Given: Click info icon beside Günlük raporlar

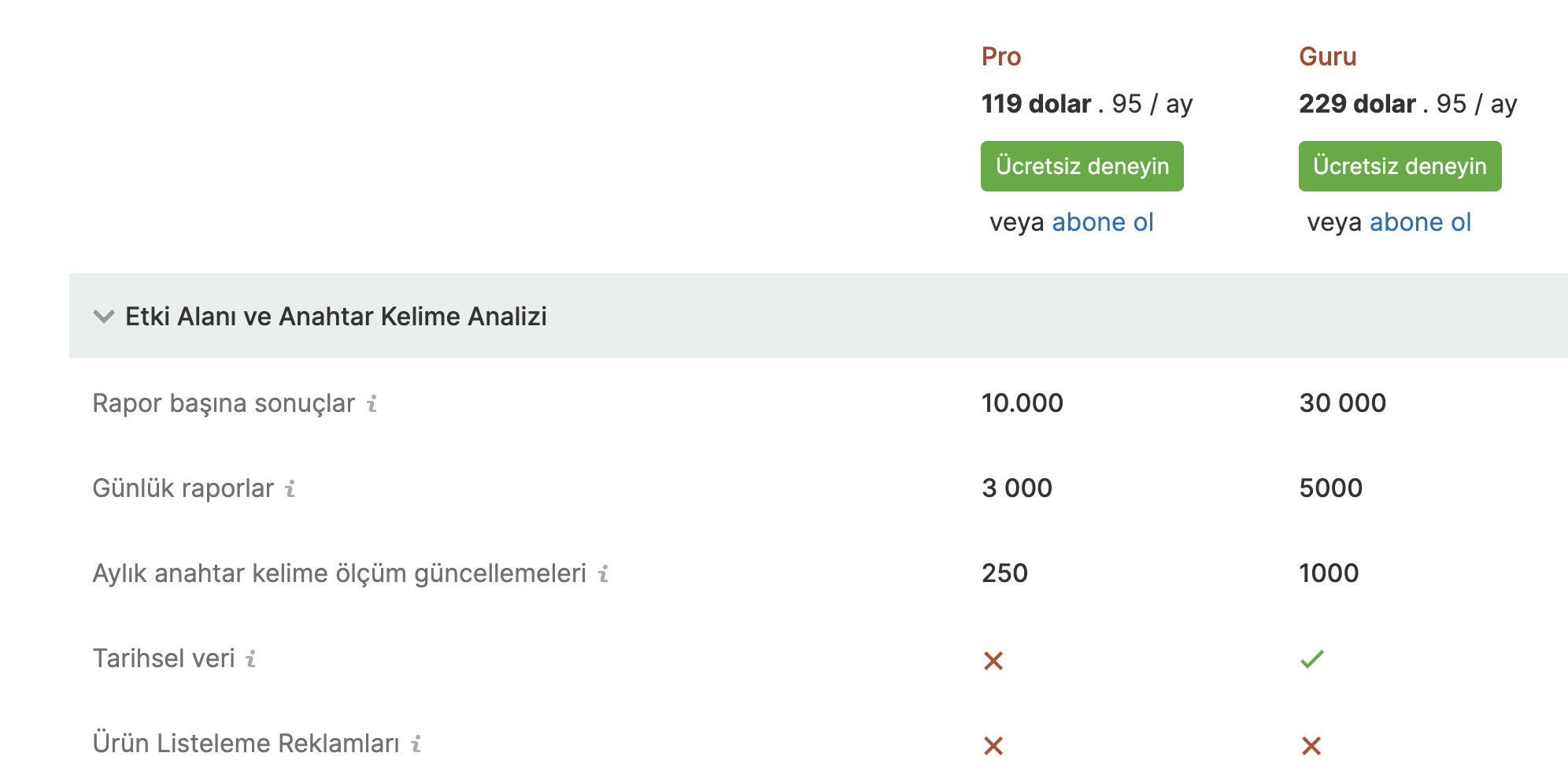Looking at the screenshot, I should coord(290,488).
